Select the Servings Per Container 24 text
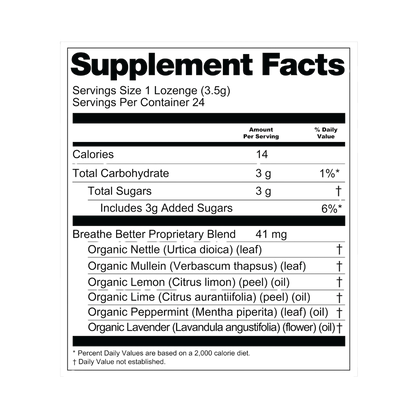 [x=138, y=102]
